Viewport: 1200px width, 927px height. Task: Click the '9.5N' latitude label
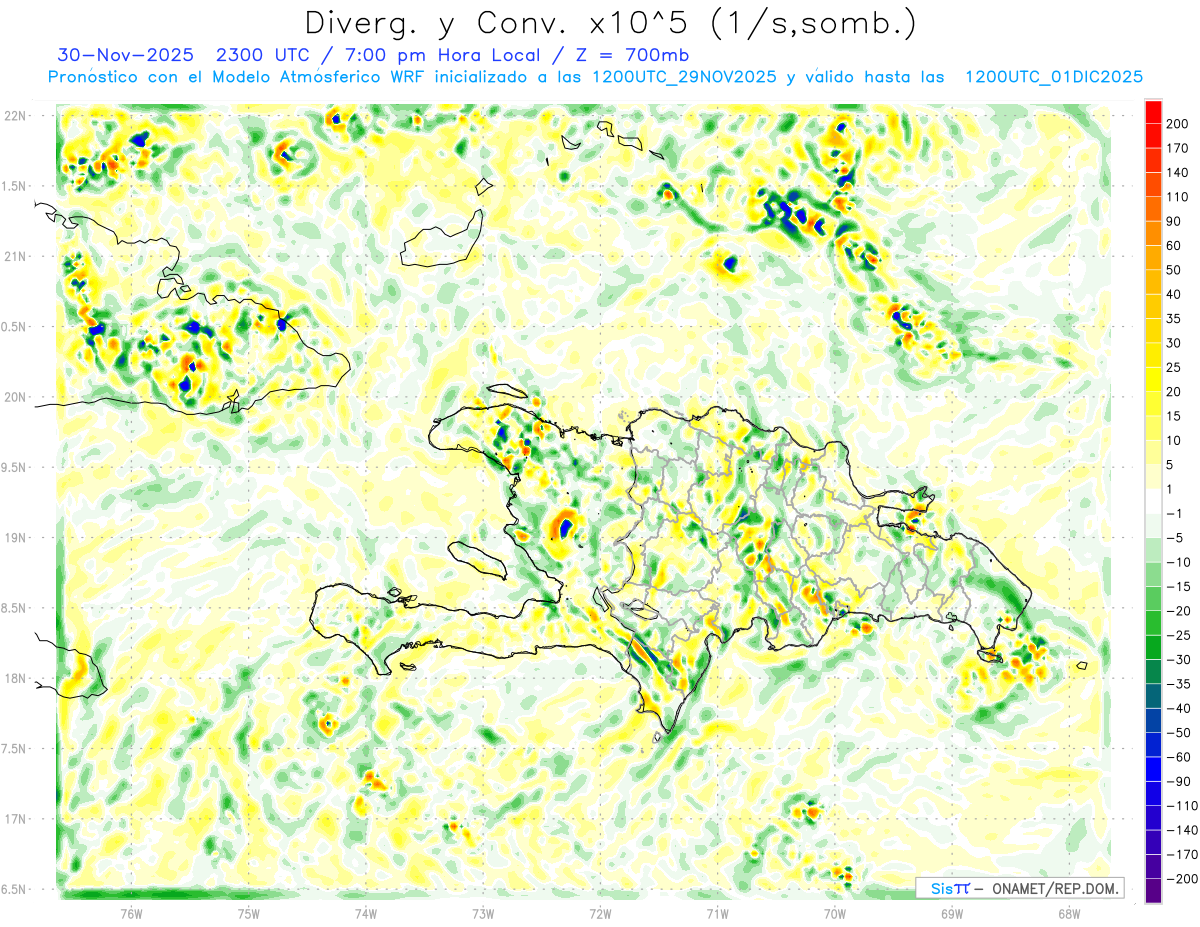pos(13,467)
